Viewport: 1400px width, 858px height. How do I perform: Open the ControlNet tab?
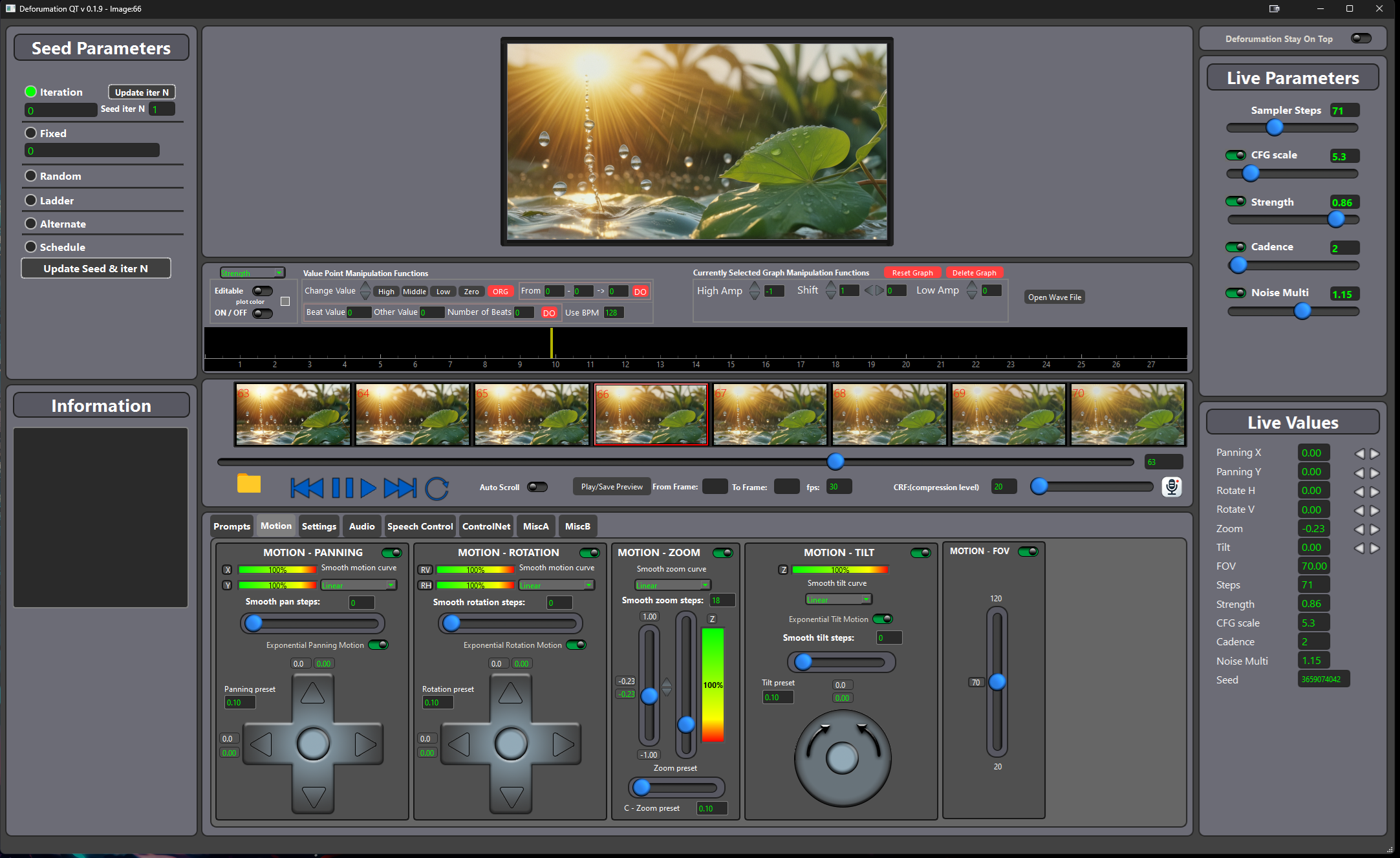(486, 526)
